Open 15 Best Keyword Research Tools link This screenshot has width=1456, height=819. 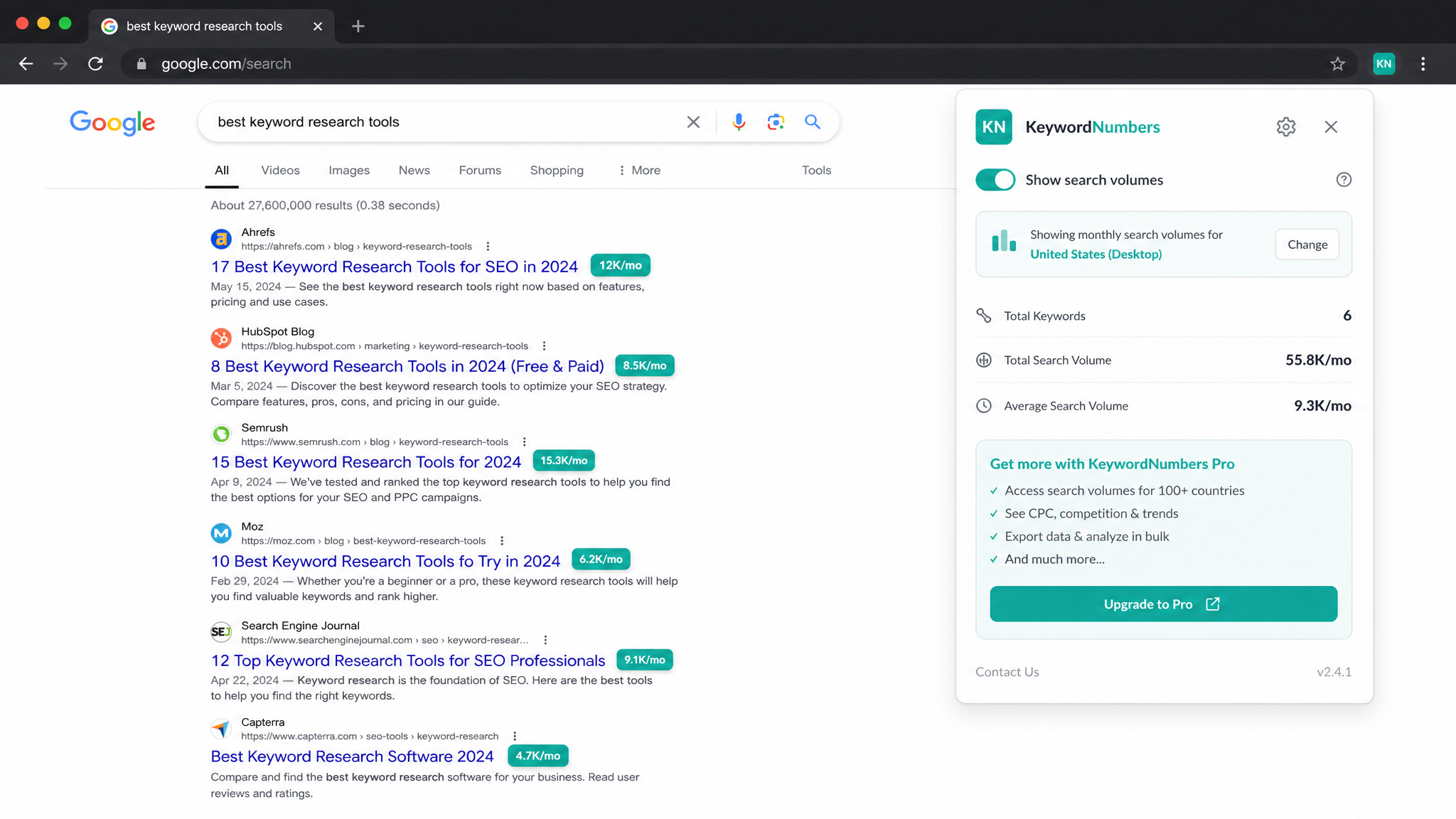pos(366,462)
